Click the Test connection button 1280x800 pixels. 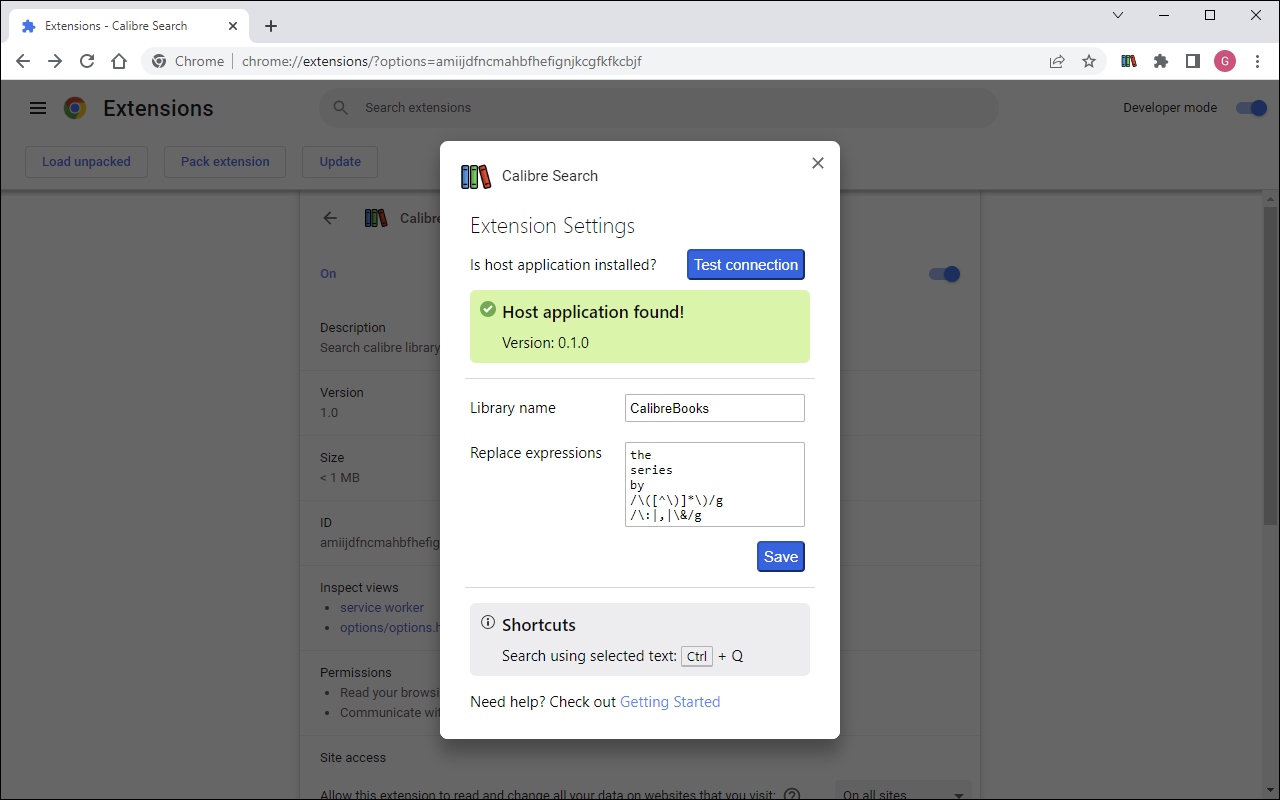(x=746, y=265)
